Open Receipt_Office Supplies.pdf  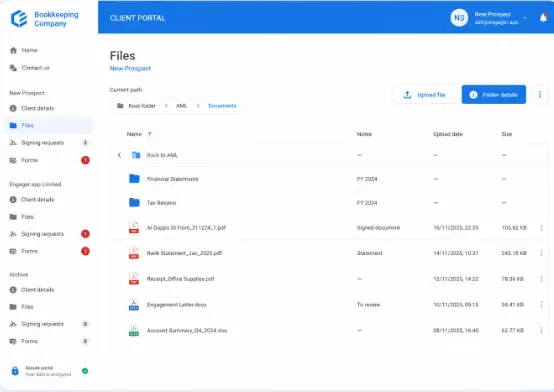coord(181,279)
